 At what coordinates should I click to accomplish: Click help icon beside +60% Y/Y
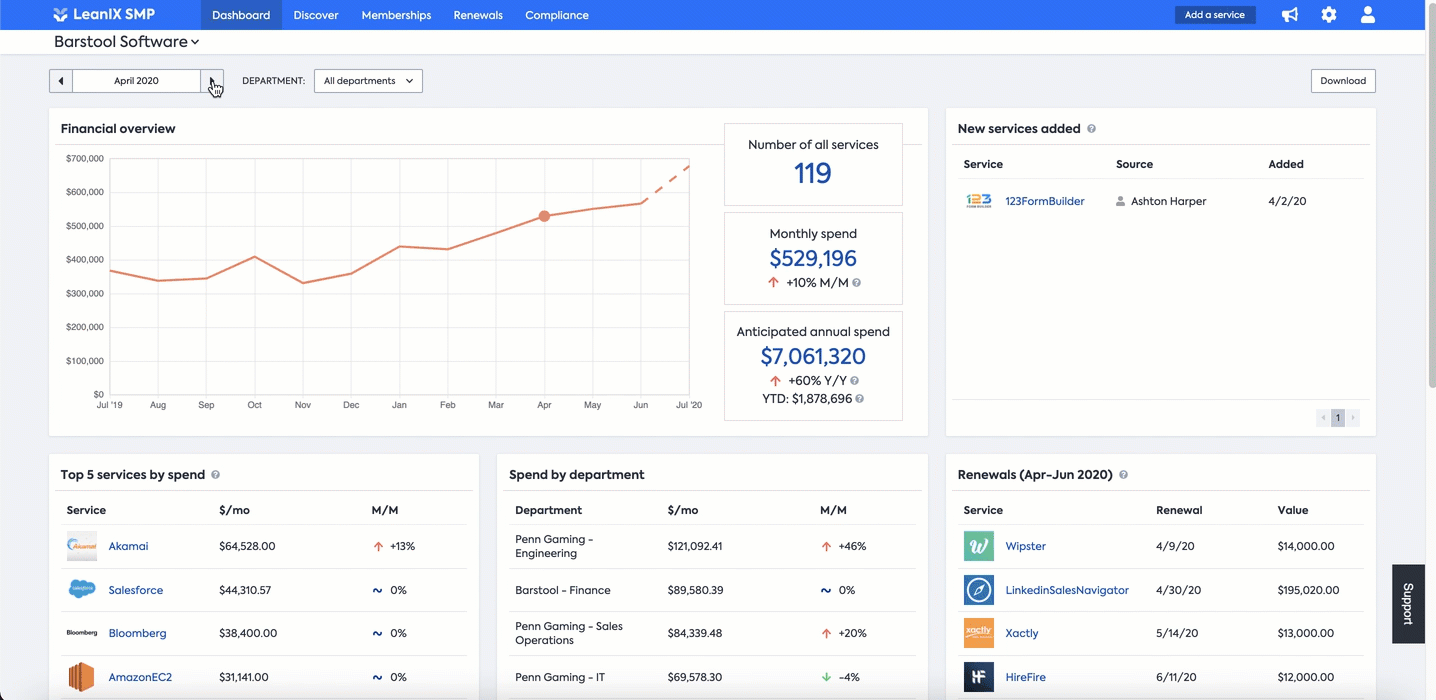tap(854, 381)
